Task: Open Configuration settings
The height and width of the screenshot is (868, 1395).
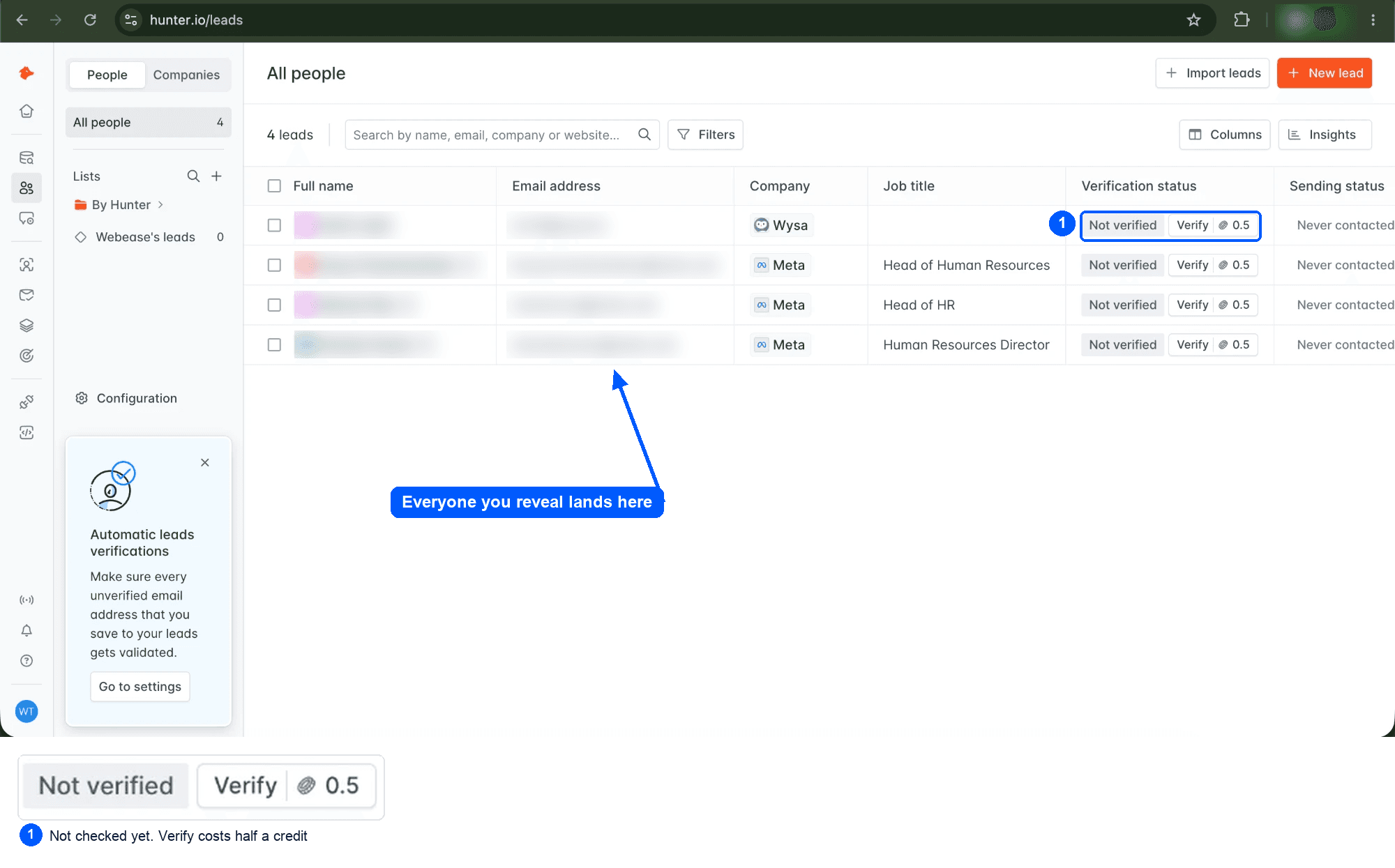Action: (x=126, y=398)
